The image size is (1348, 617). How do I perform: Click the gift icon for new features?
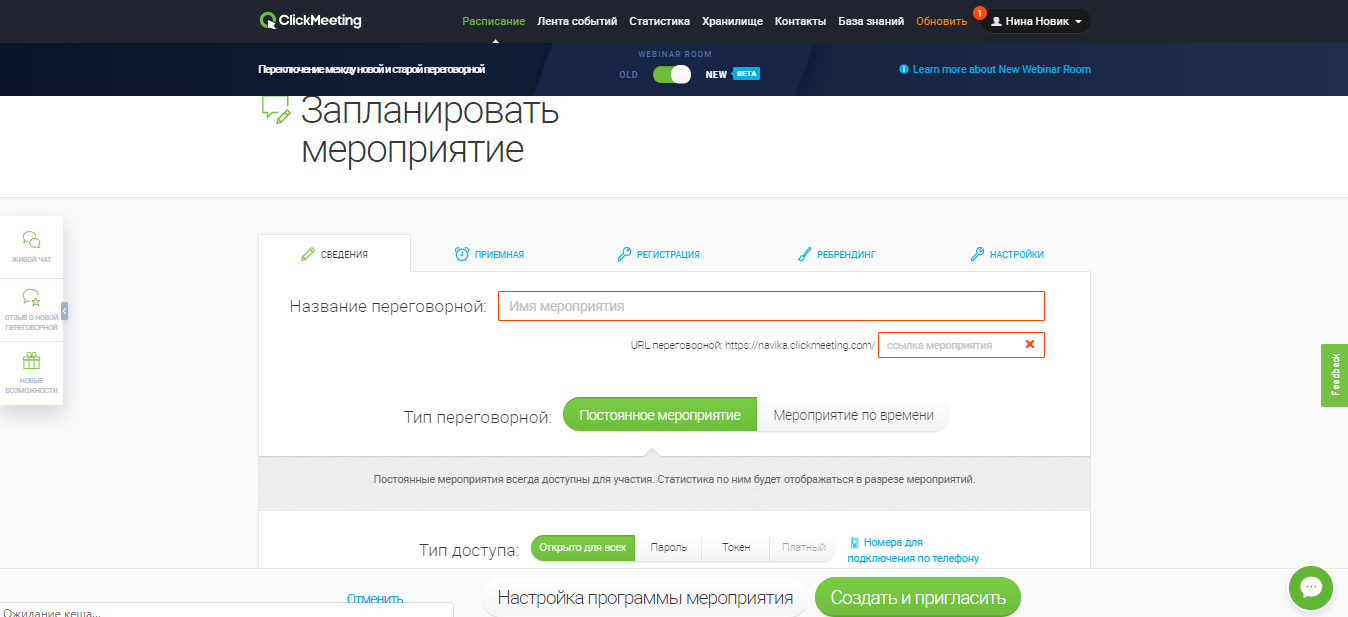pyautogui.click(x=32, y=361)
